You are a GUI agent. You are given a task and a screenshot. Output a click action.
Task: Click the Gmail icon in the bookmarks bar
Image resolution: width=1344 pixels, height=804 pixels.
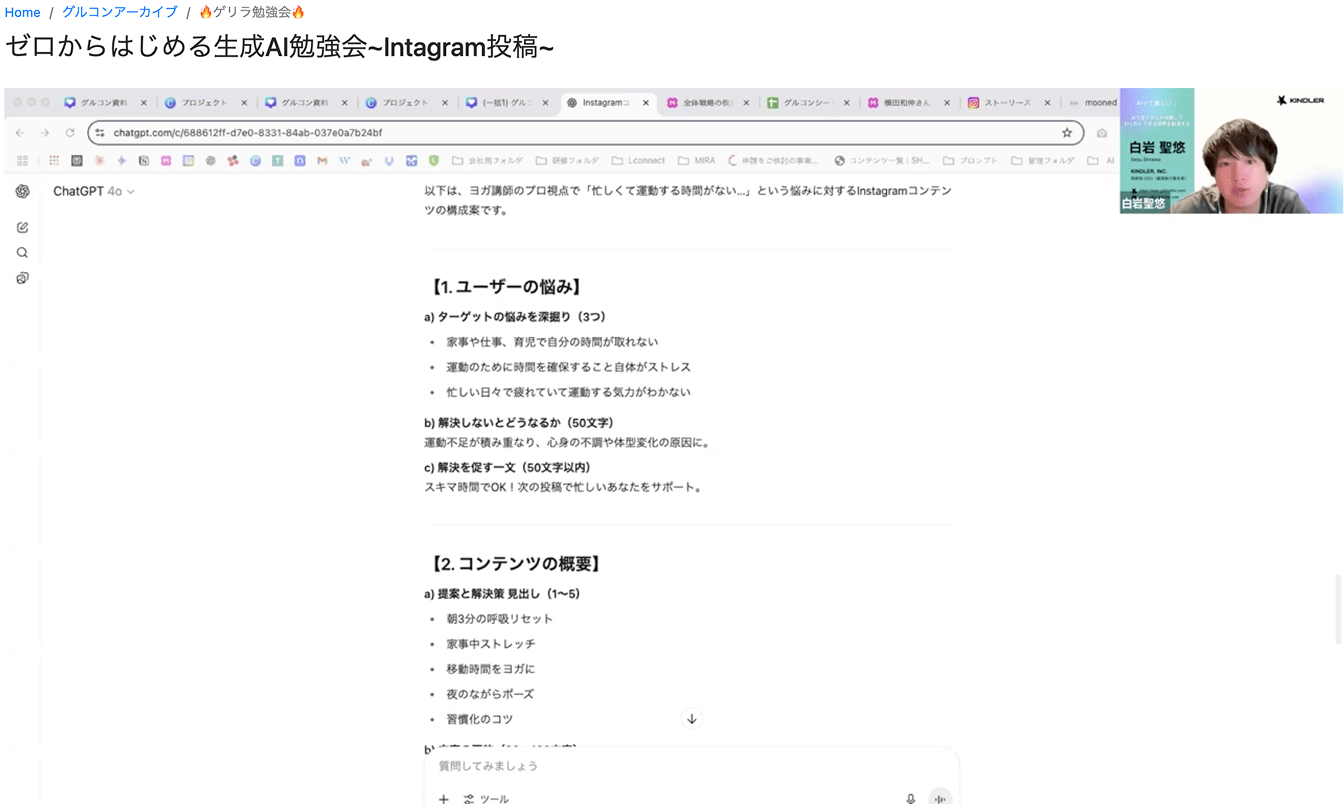(319, 160)
